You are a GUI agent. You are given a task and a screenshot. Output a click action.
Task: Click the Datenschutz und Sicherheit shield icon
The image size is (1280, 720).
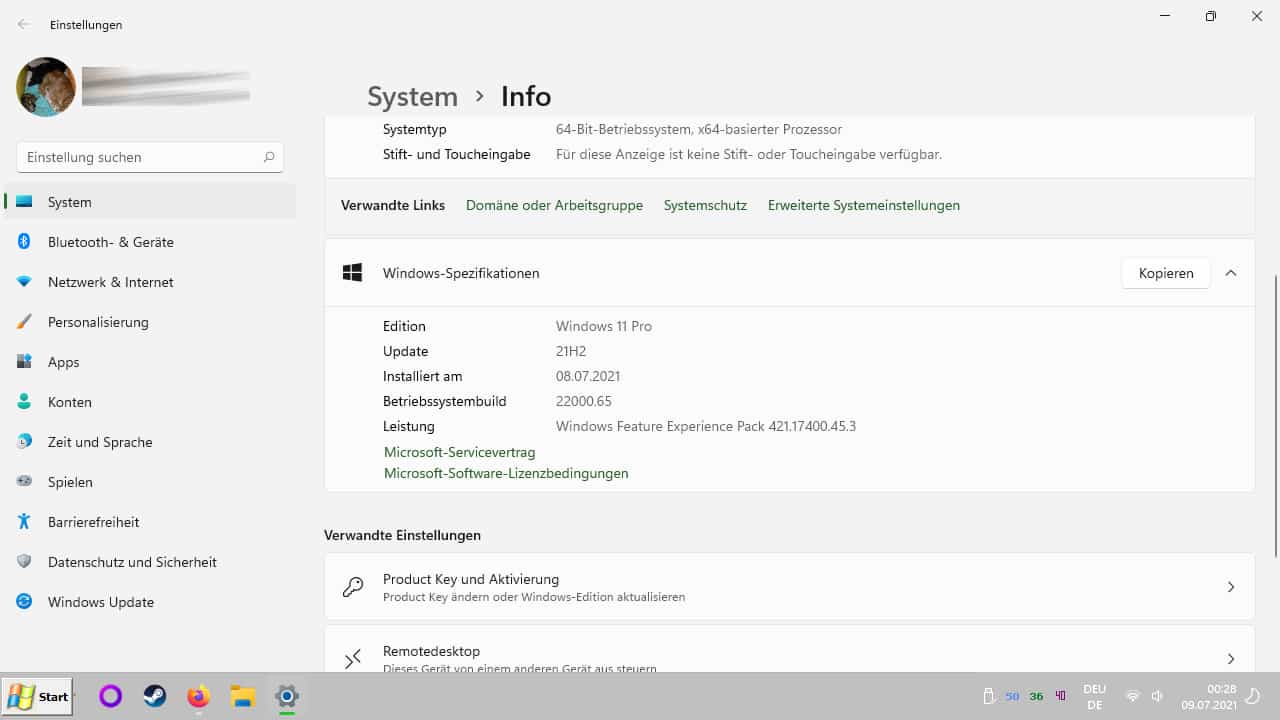25,562
